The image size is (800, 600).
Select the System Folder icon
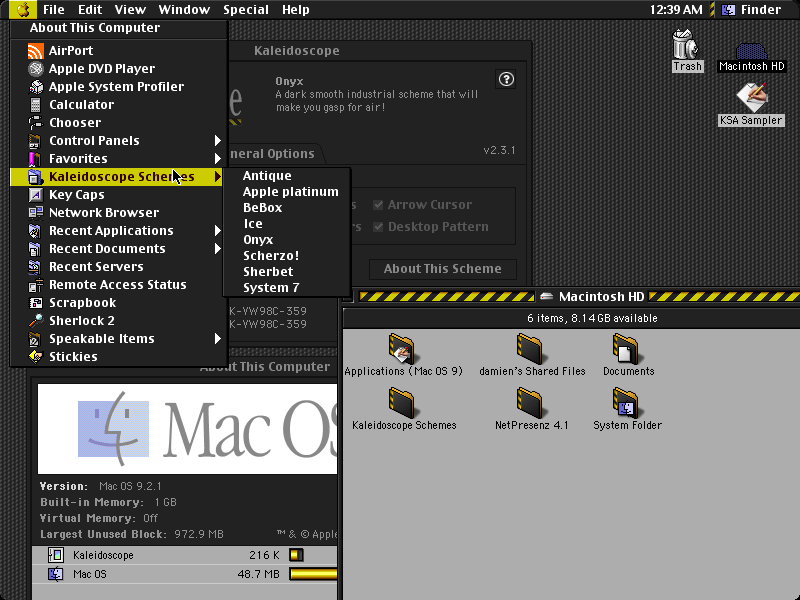coord(626,403)
